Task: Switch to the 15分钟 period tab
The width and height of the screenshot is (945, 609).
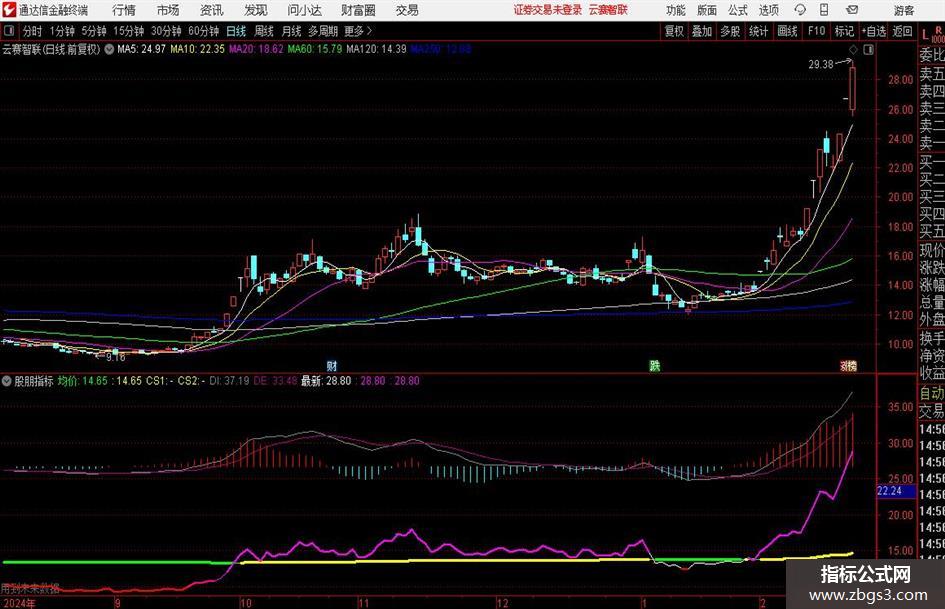Action: [129, 31]
